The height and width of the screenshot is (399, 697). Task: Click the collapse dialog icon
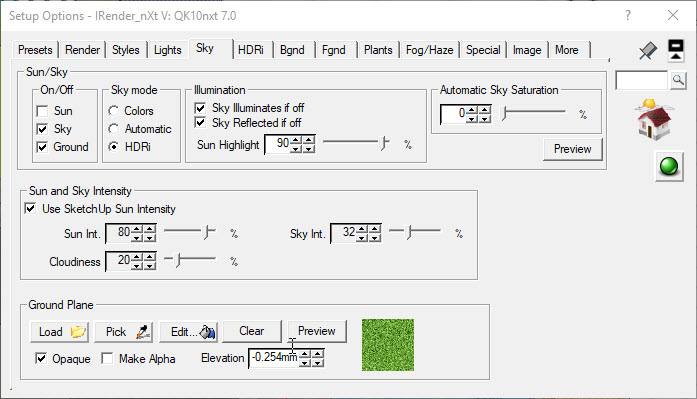676,50
